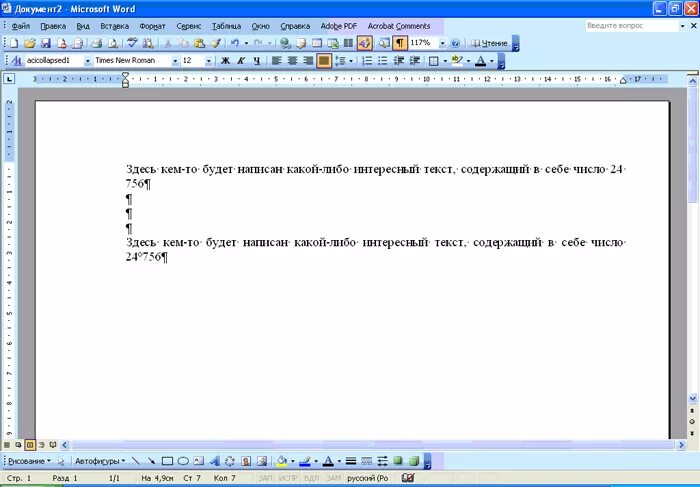Toggle ИСПР track changes indicator
Image resolution: width=700 pixels, height=487 pixels.
288,478
